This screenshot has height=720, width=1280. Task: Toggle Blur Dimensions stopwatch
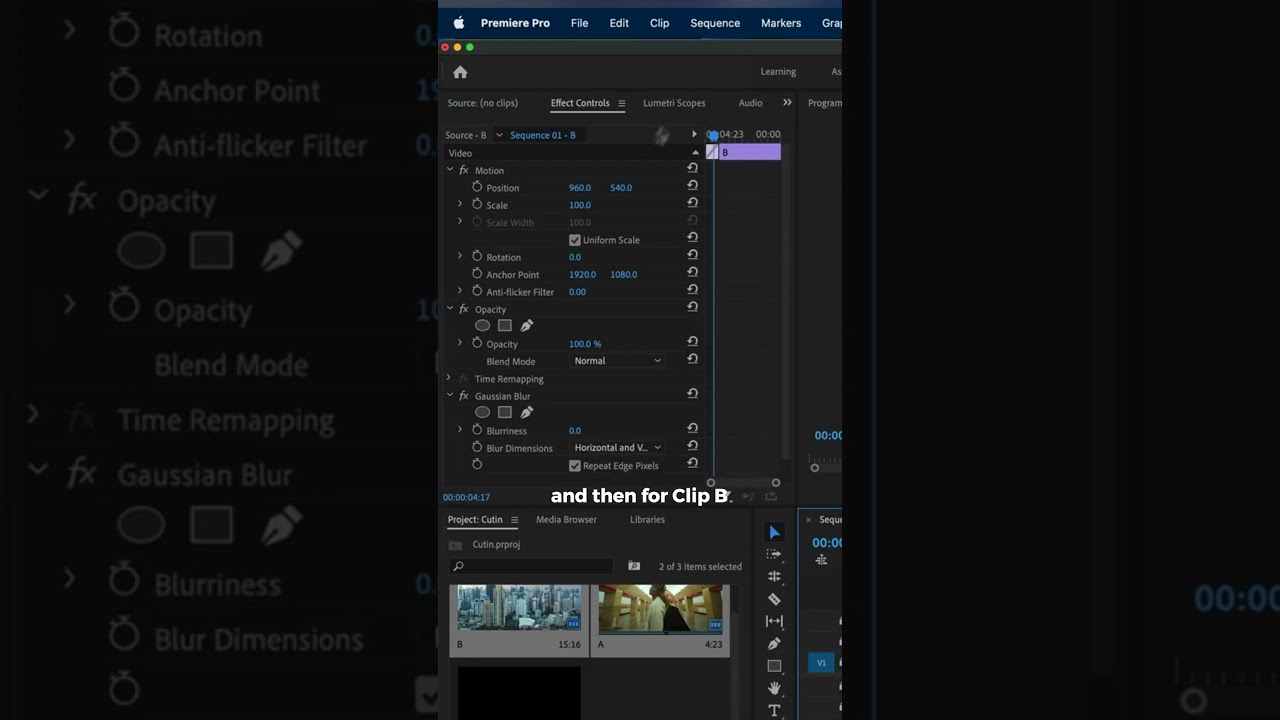(x=477, y=447)
